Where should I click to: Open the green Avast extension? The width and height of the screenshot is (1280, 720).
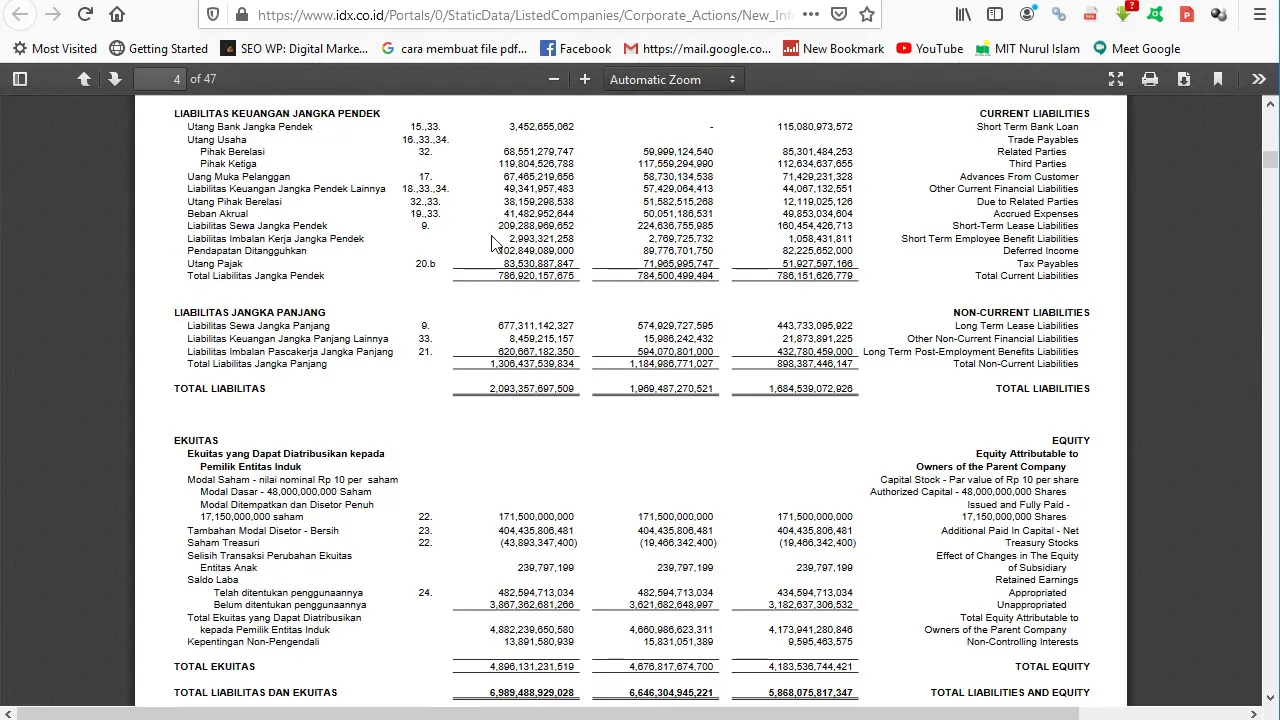pyautogui.click(x=1155, y=14)
